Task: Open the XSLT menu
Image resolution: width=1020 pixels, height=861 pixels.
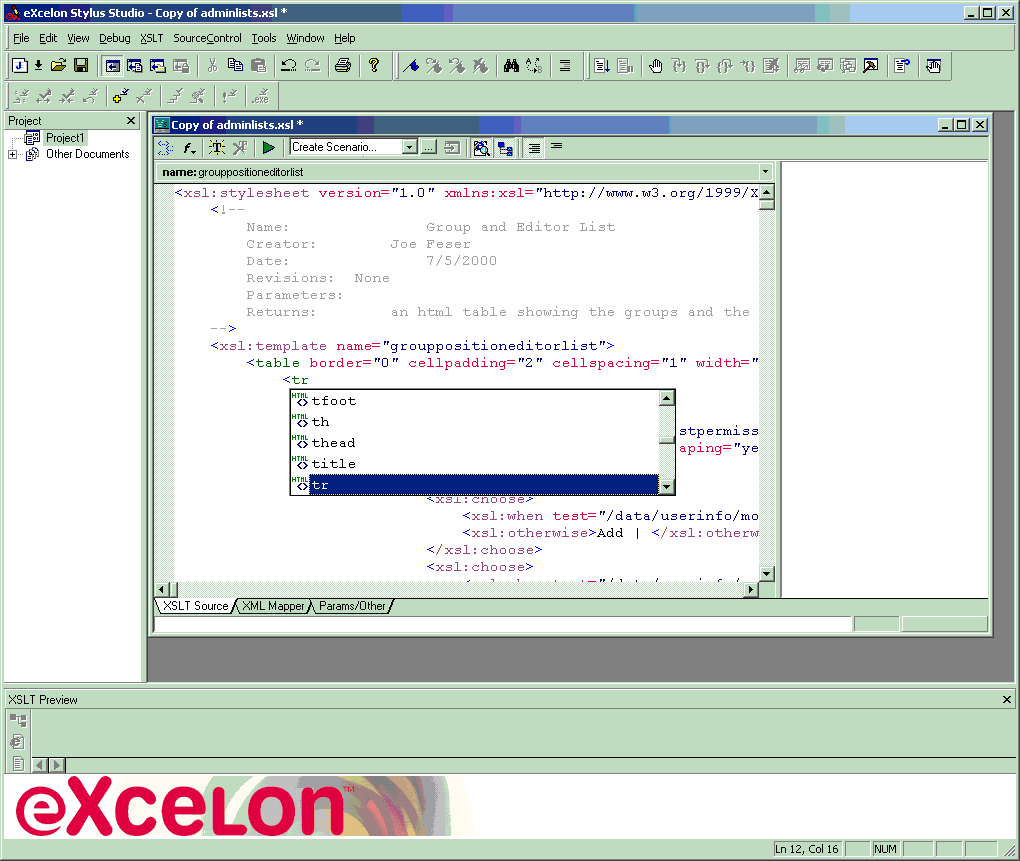Action: [x=151, y=38]
